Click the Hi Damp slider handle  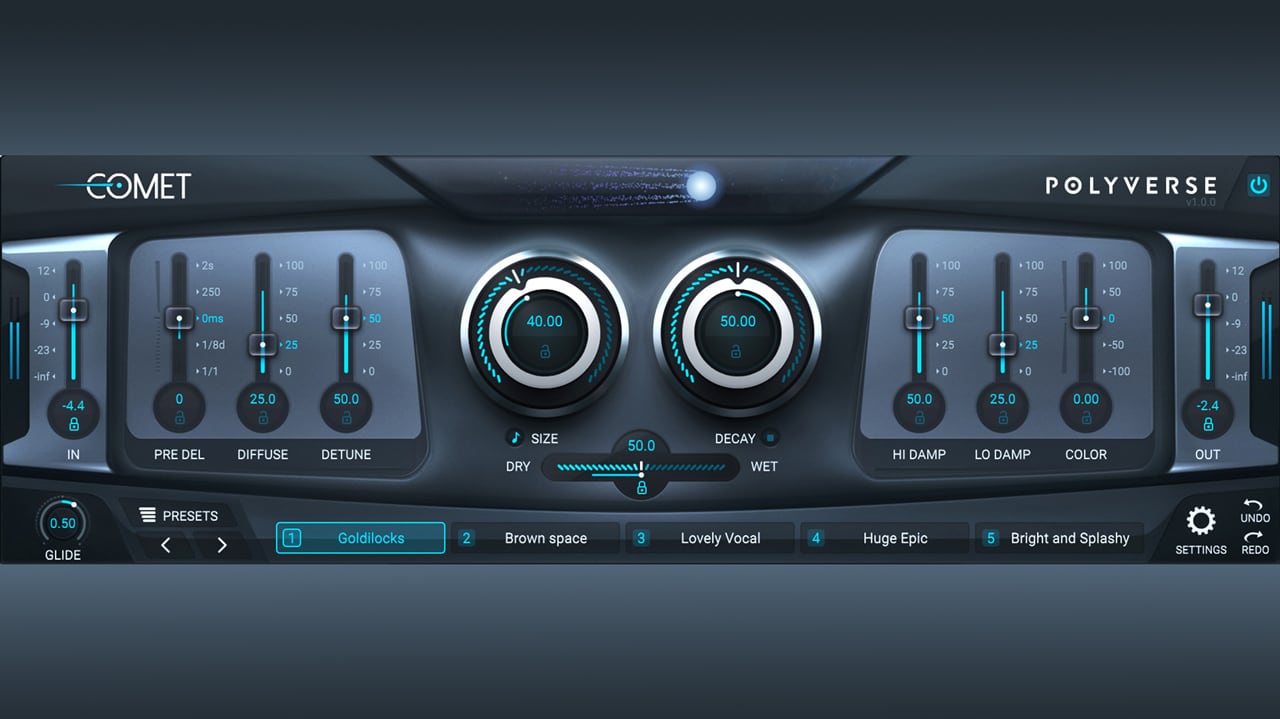click(x=919, y=318)
